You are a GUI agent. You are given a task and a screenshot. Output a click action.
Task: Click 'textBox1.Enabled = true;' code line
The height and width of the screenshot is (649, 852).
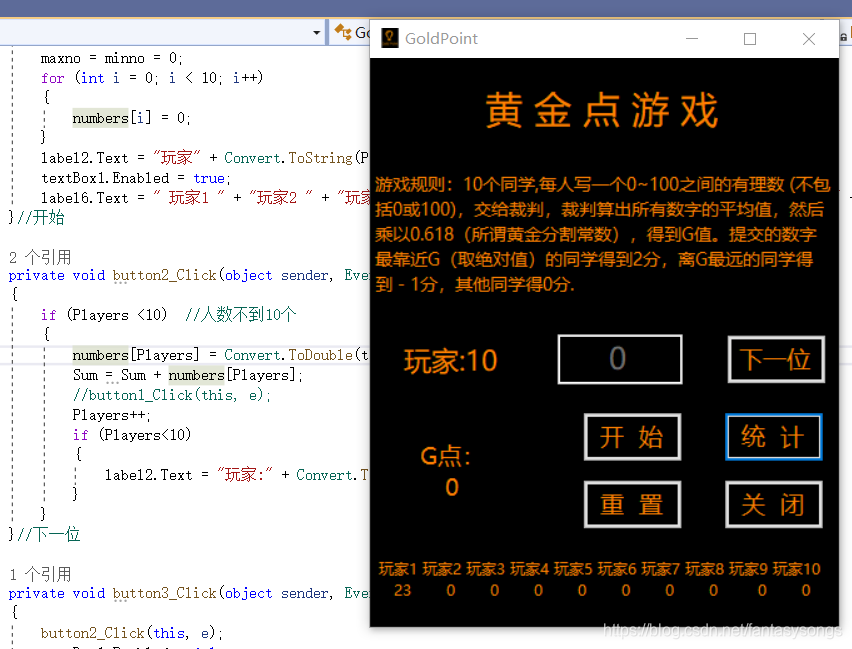pos(136,178)
